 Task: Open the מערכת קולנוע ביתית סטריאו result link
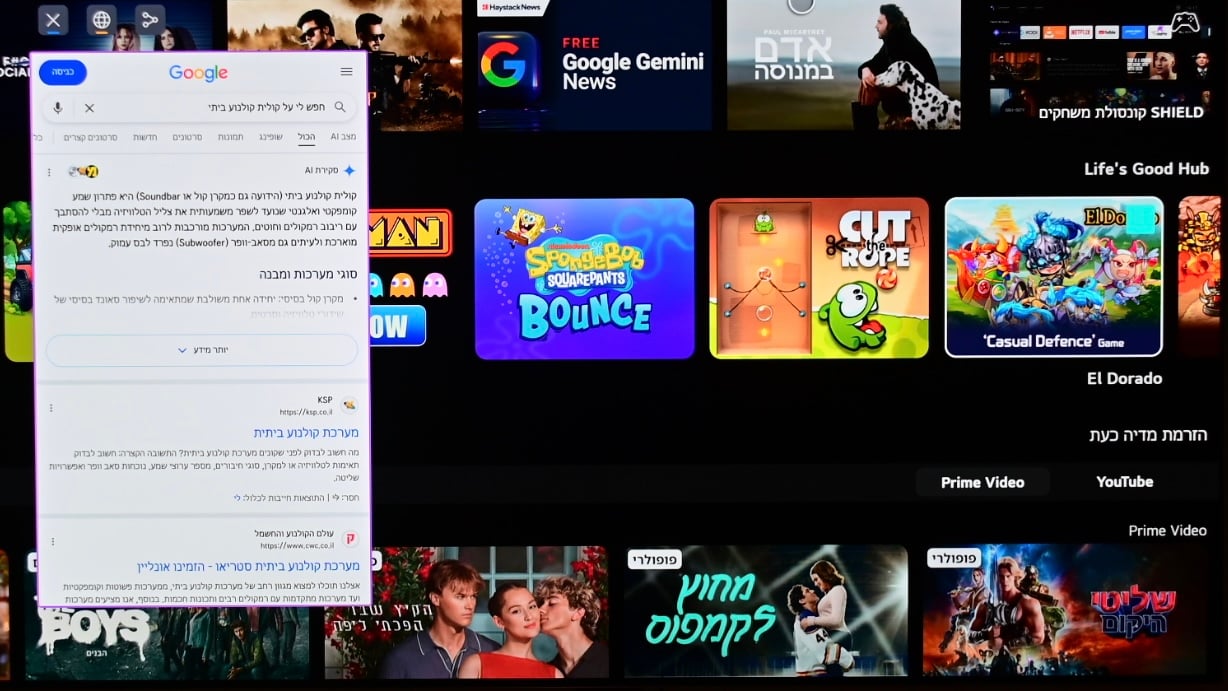pyautogui.click(x=248, y=566)
